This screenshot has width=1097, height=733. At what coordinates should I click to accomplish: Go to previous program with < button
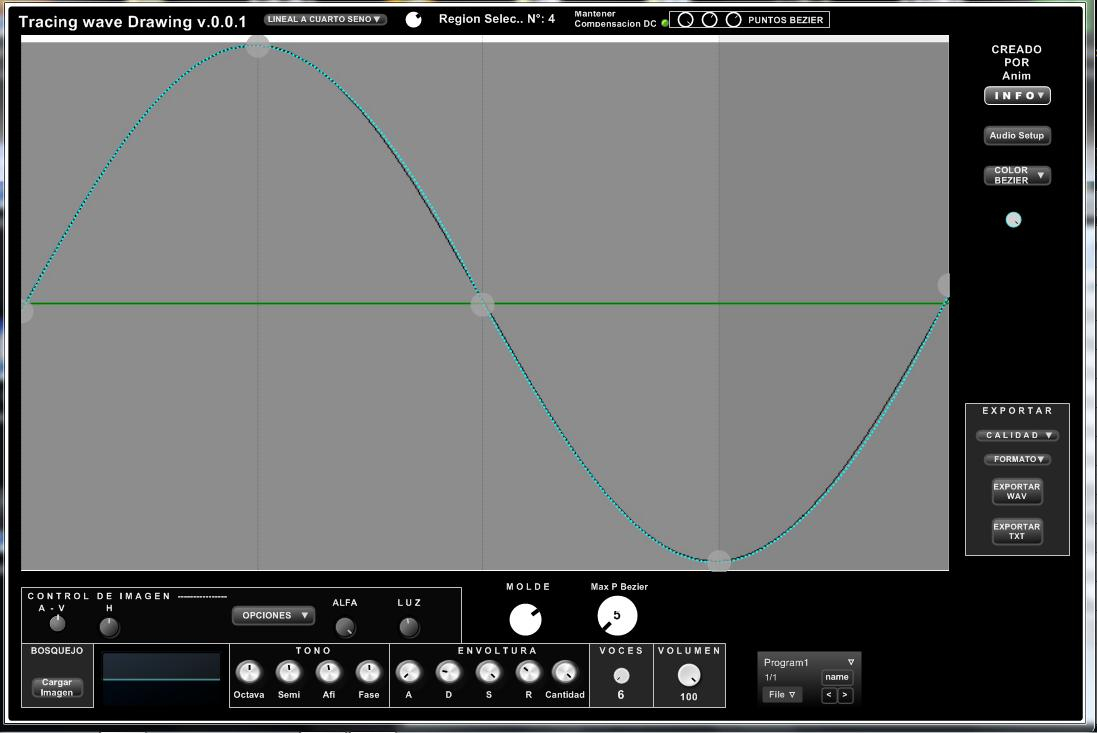829,695
